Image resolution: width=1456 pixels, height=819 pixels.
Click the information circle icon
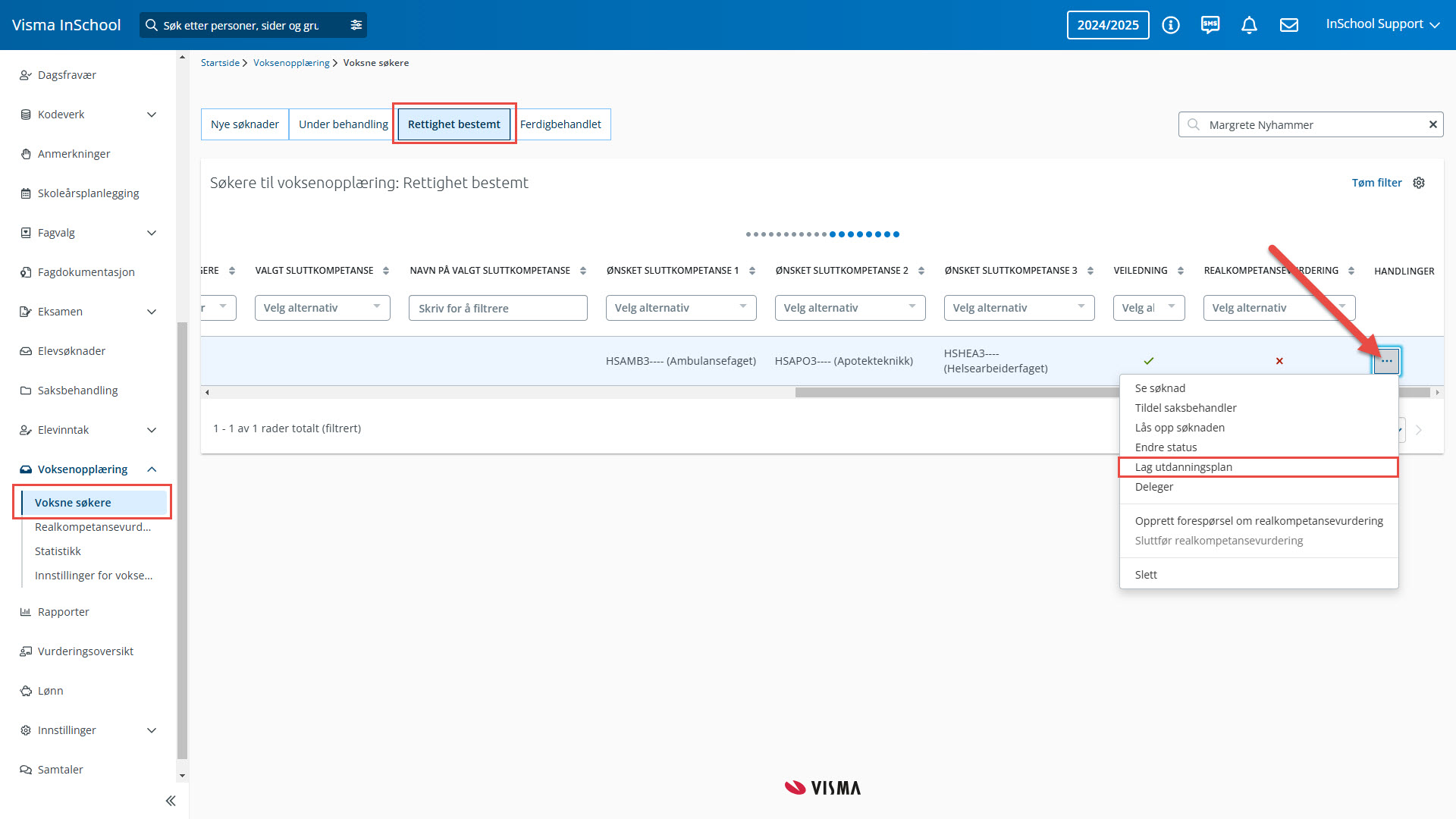tap(1171, 25)
